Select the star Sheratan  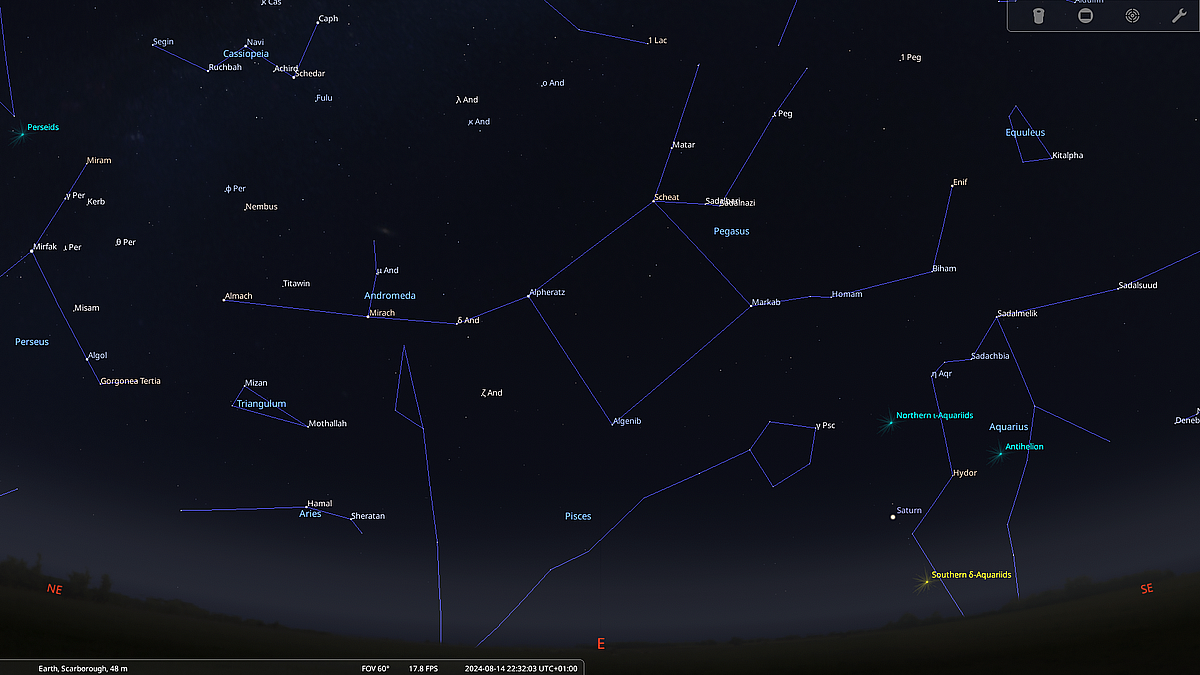tap(351, 518)
